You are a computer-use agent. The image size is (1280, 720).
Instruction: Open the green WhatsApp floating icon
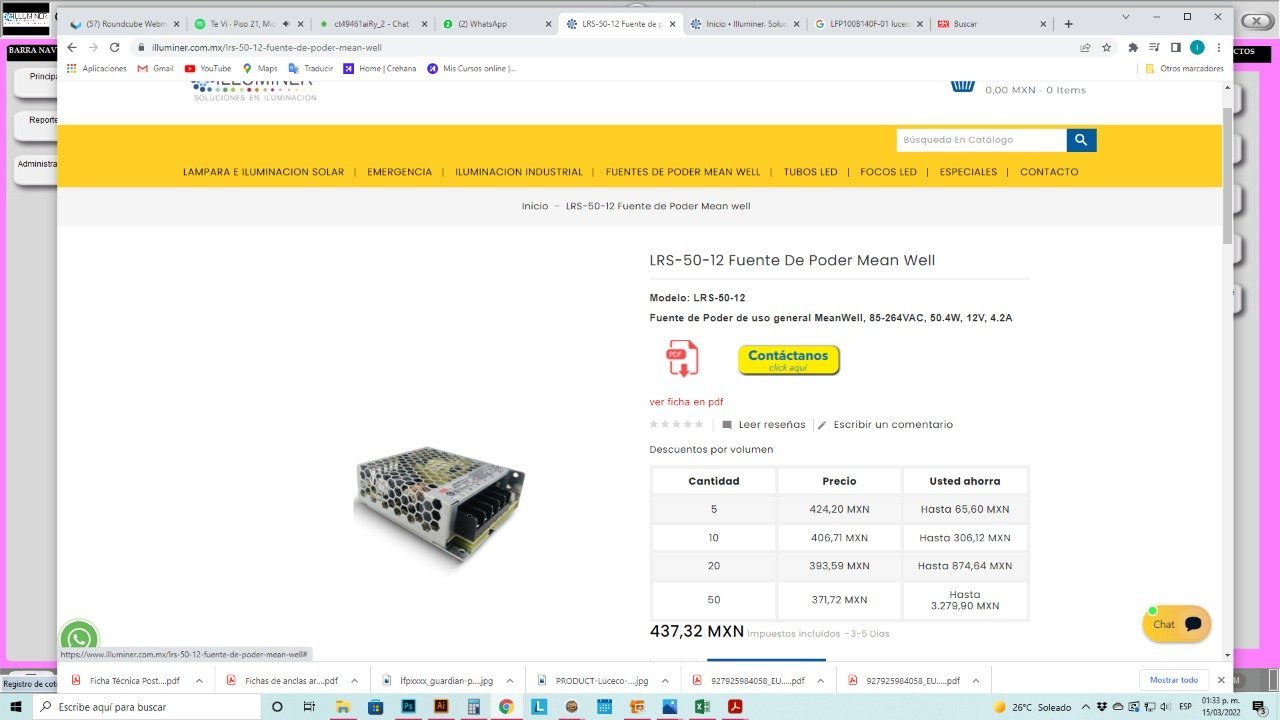point(78,640)
